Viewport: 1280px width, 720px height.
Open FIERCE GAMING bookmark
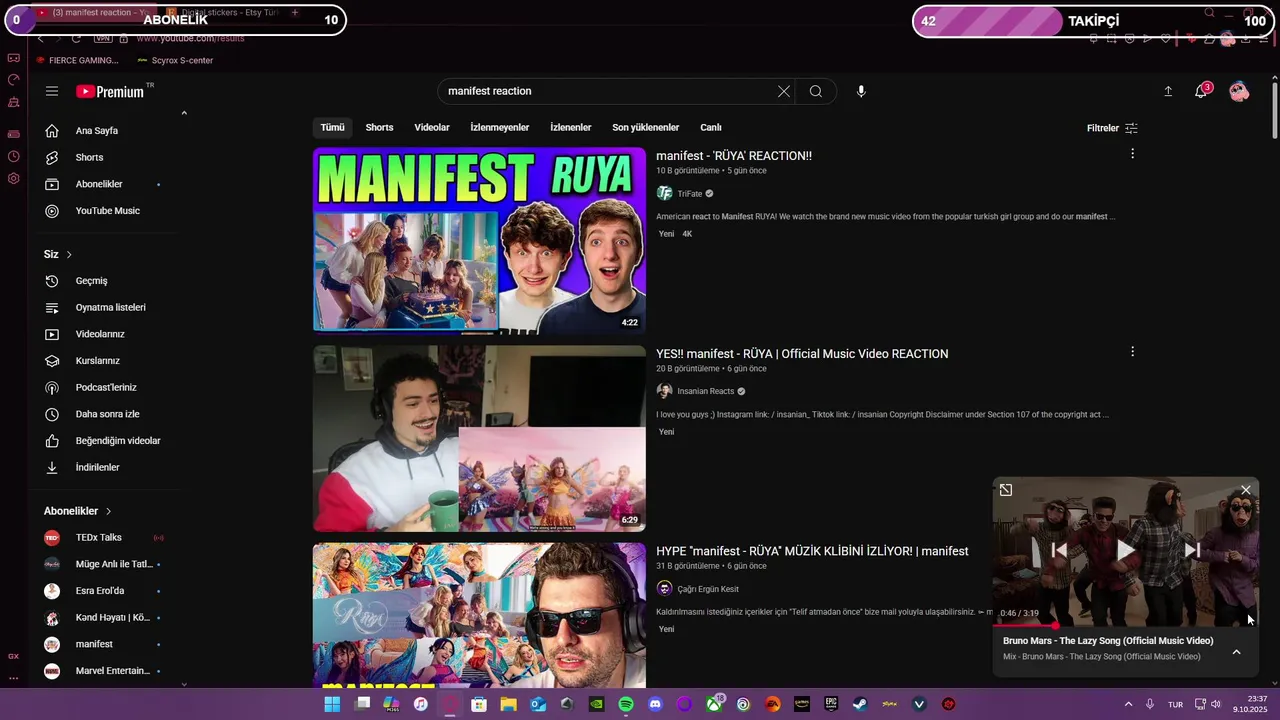pos(76,60)
